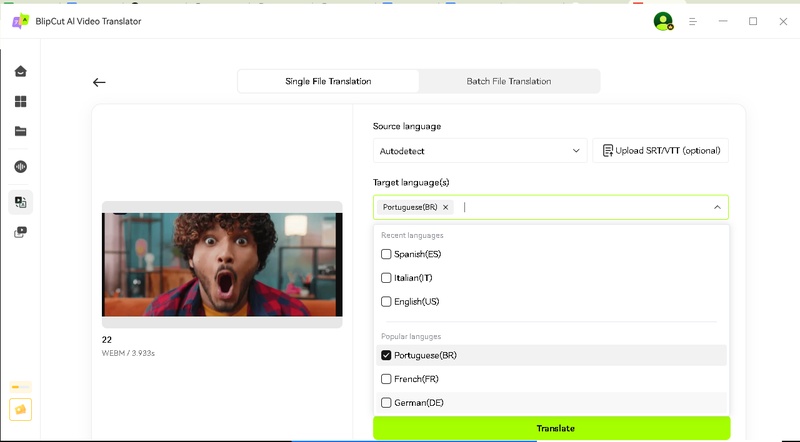This screenshot has height=442, width=800.
Task: Enable the French(FR) checkbox
Action: click(387, 379)
